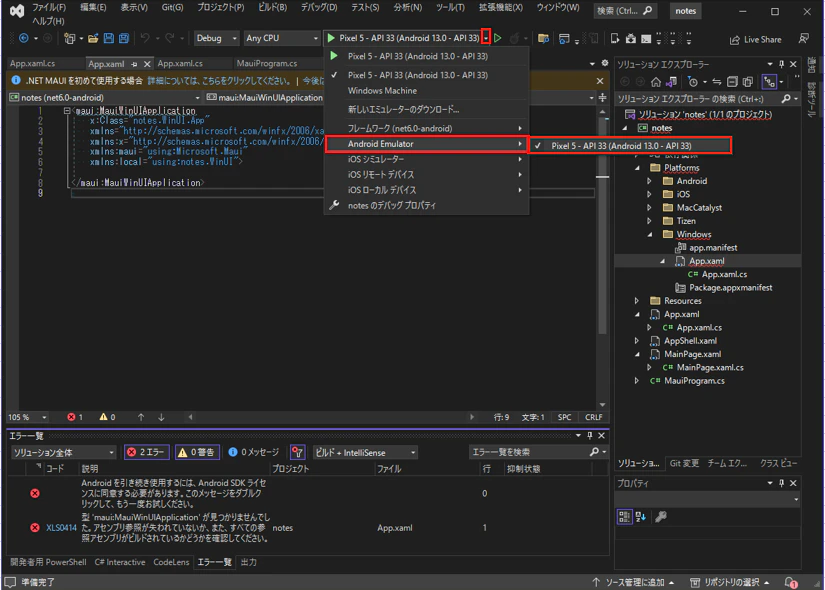Click the Save file toolbar icon
The height and width of the screenshot is (590, 825).
point(109,38)
